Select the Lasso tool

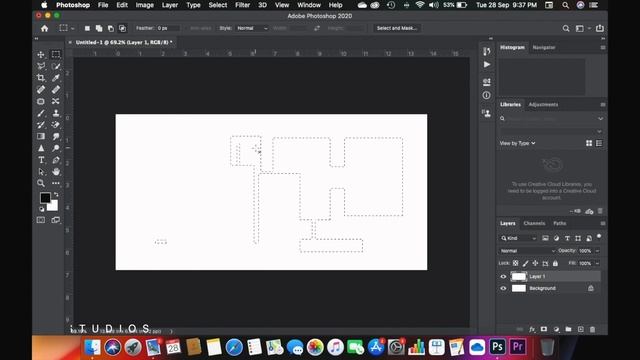coord(41,66)
